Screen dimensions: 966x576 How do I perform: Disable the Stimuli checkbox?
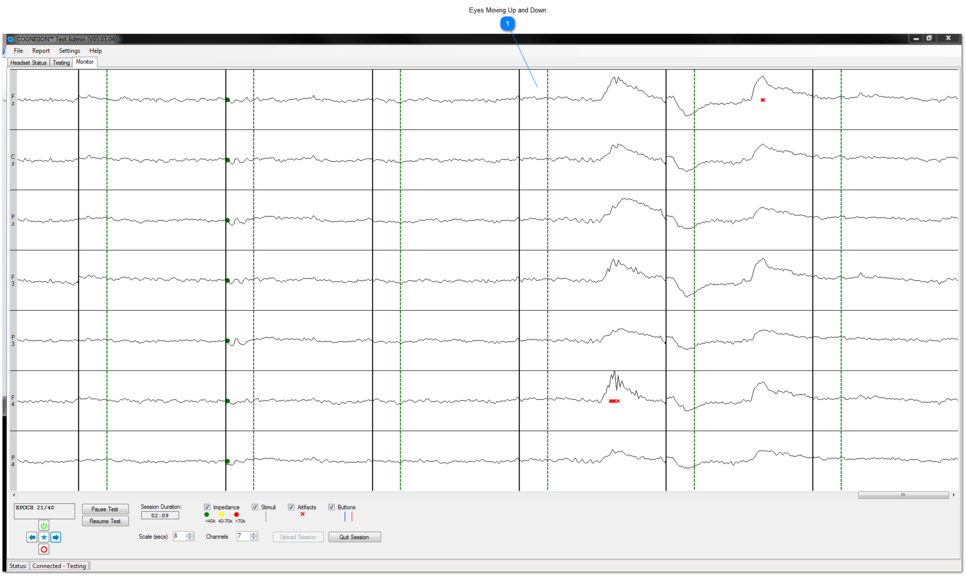255,507
